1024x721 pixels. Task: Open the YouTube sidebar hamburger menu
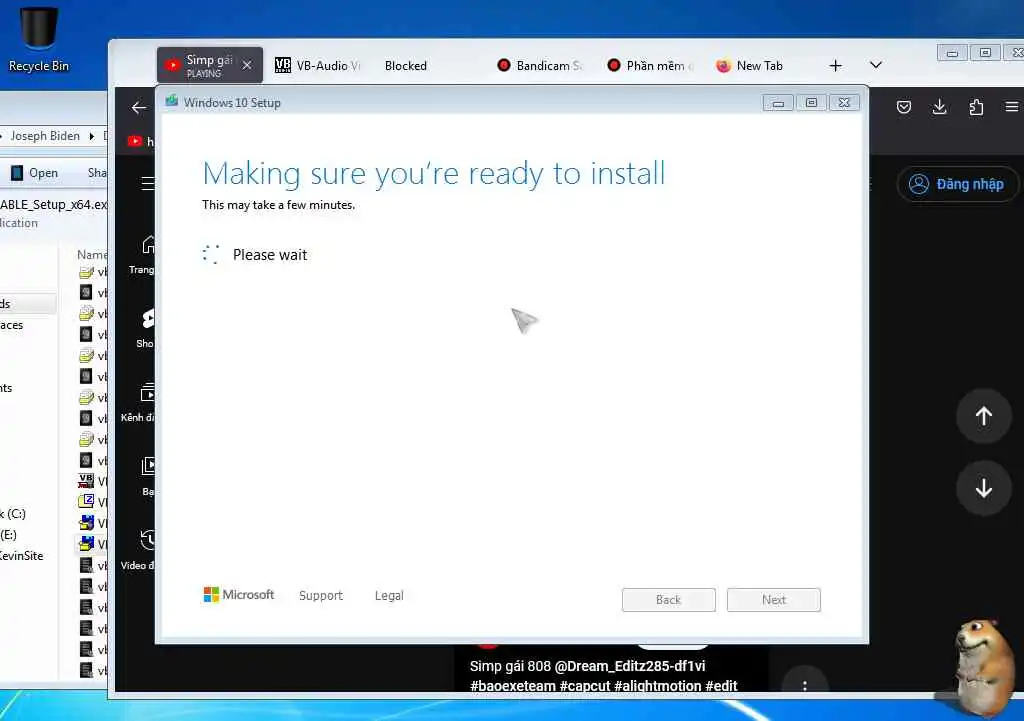click(148, 184)
